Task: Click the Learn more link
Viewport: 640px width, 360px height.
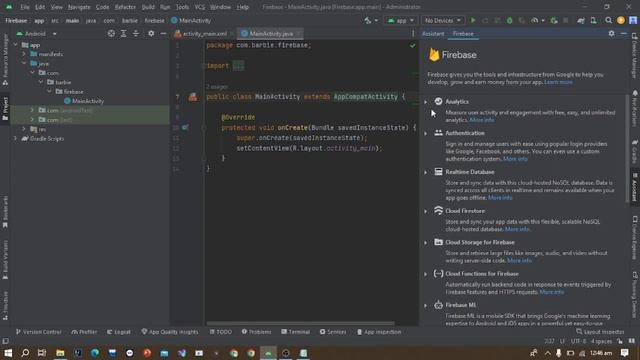Action: (x=558, y=82)
